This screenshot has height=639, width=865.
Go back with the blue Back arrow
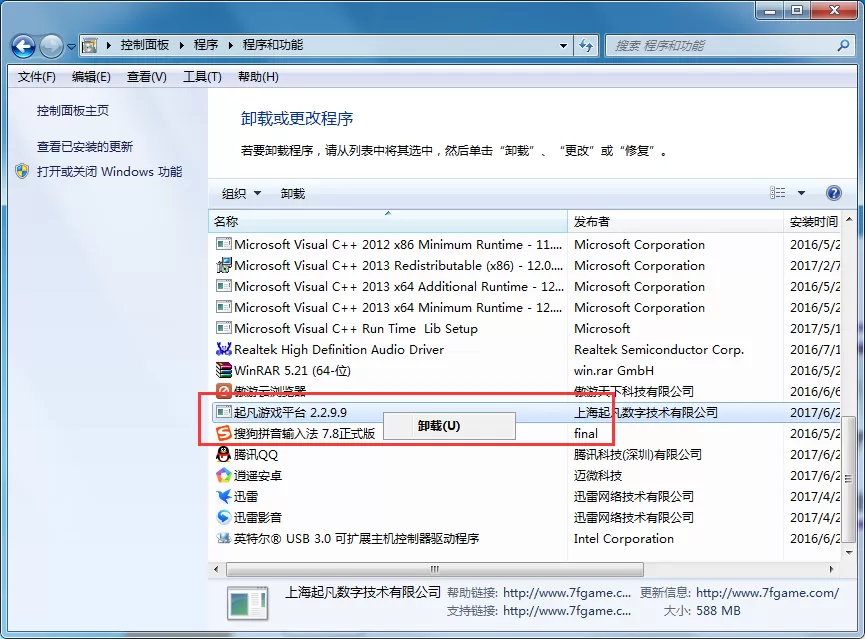23,46
